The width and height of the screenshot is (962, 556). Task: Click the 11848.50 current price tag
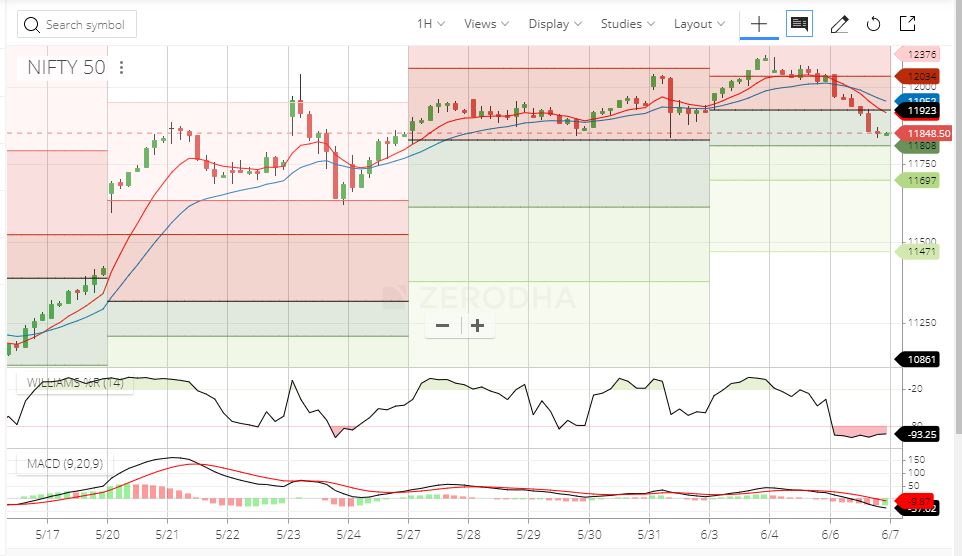point(925,133)
